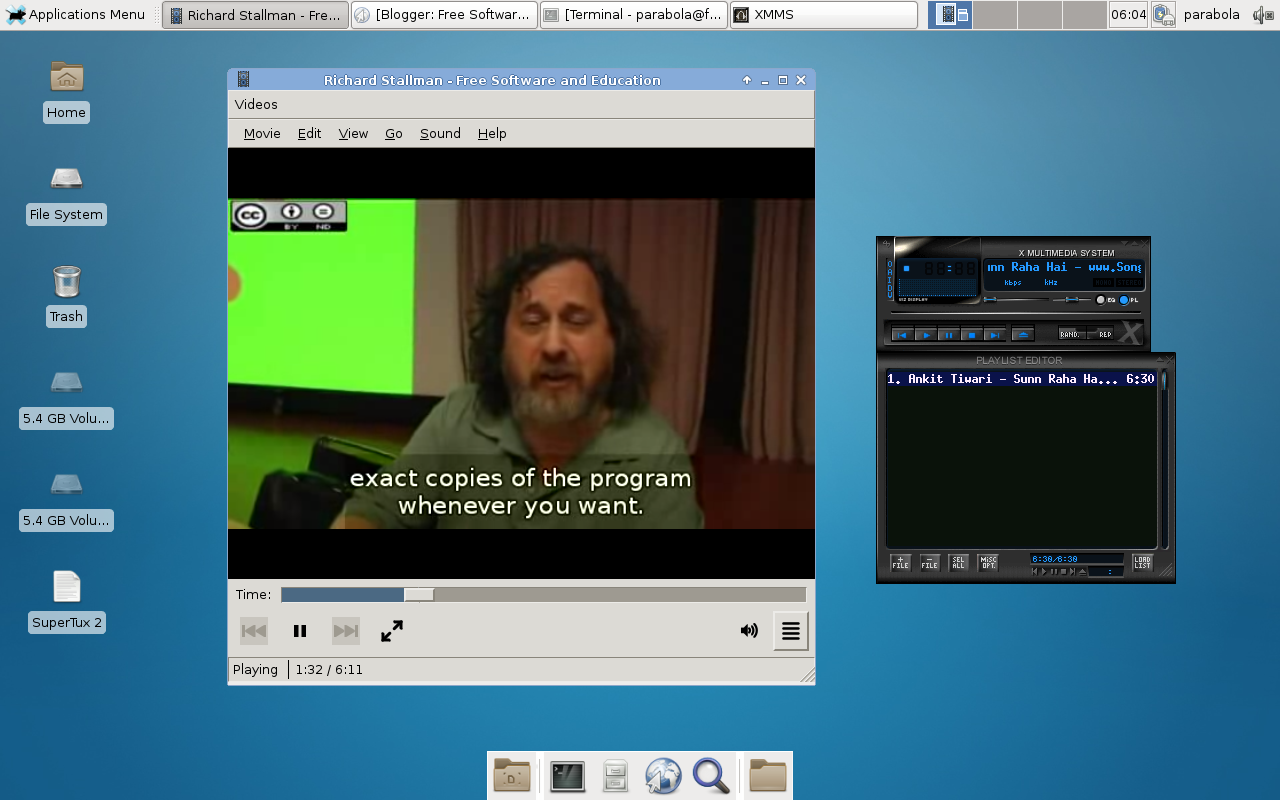Click the dock file manager cabinet icon
The image size is (1280, 800).
(615, 776)
